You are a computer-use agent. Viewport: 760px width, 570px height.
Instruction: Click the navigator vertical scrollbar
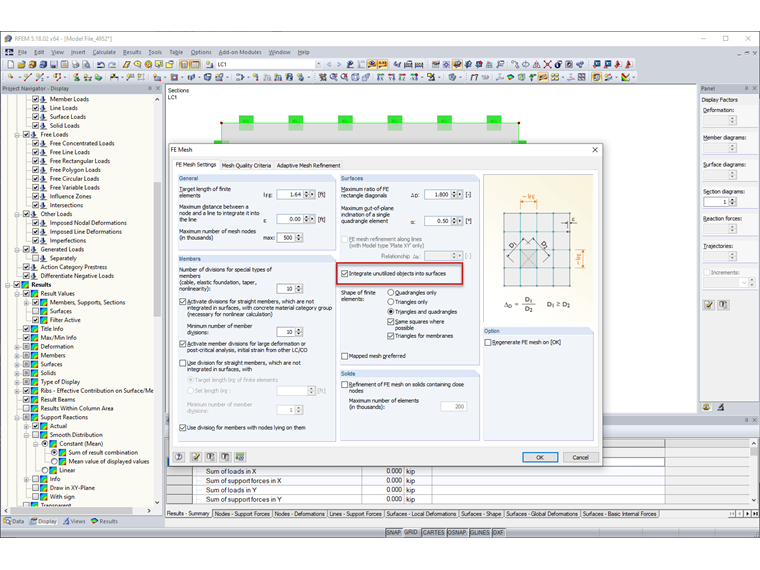(157, 249)
